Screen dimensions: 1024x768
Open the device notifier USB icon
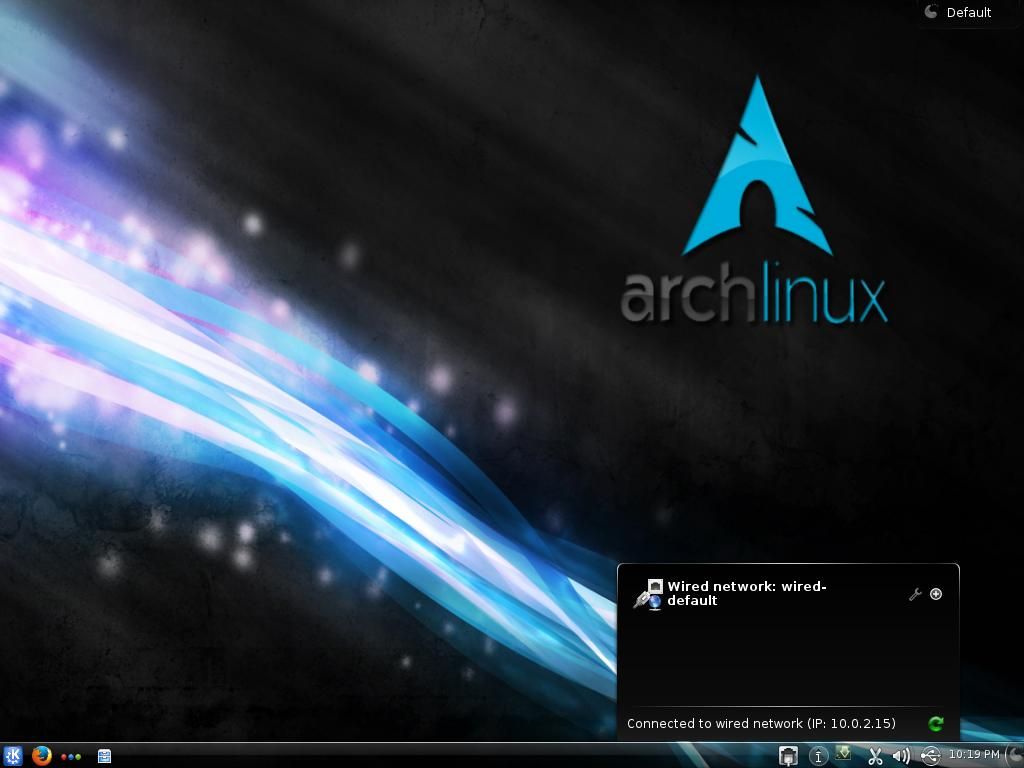[x=930, y=756]
